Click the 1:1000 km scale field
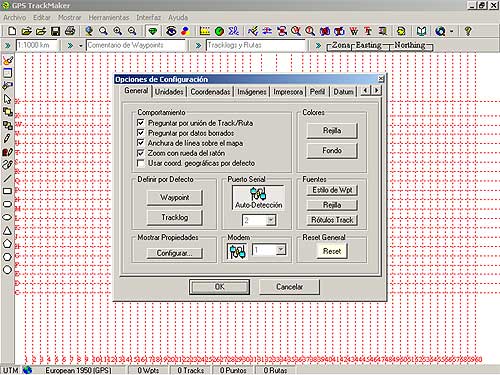 coord(36,45)
